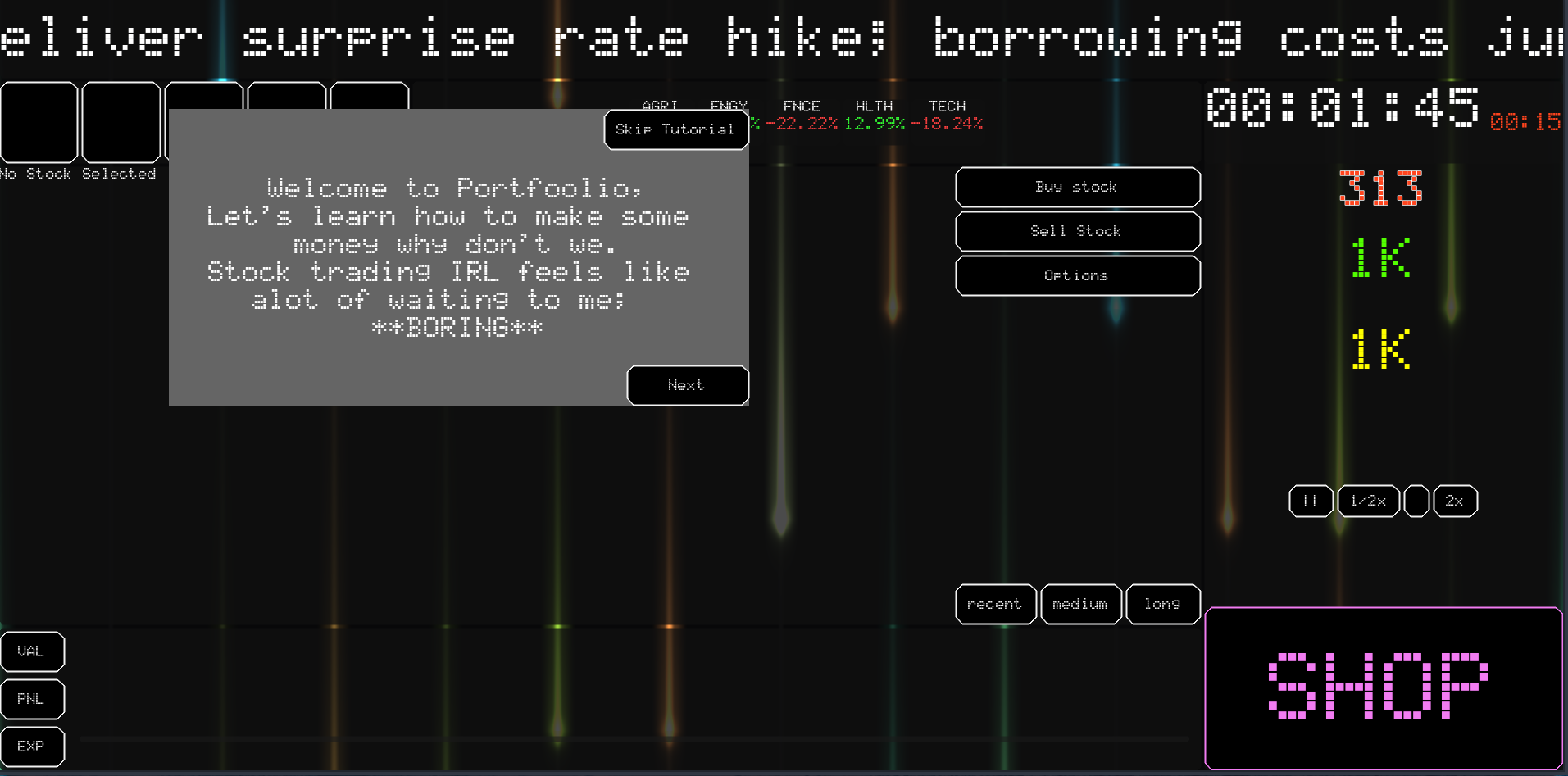Select the EXP view button
The image size is (1568, 776).
tap(33, 747)
